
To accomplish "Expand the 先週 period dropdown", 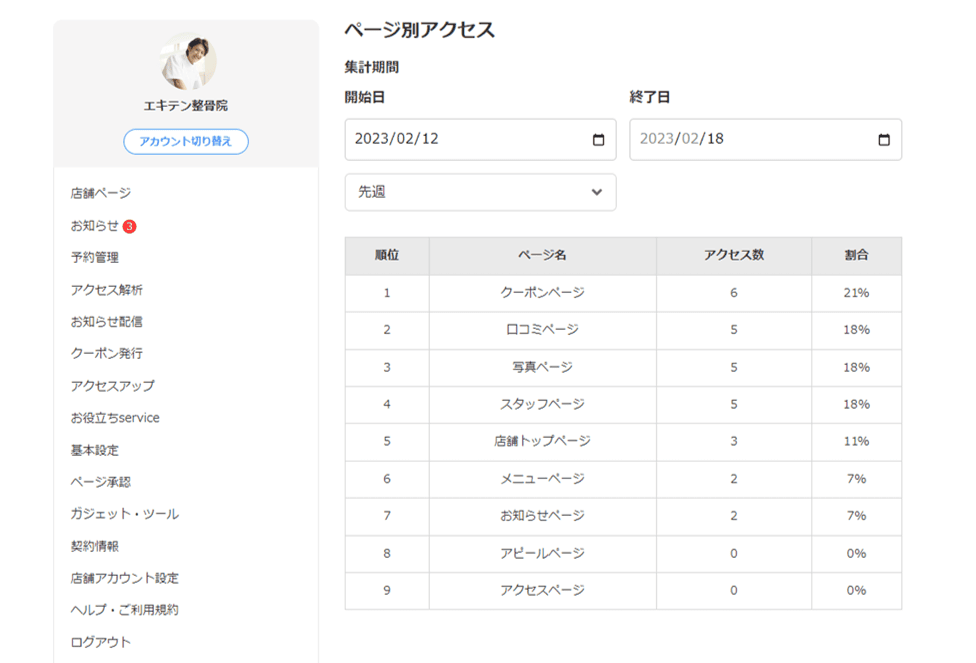I will click(480, 192).
